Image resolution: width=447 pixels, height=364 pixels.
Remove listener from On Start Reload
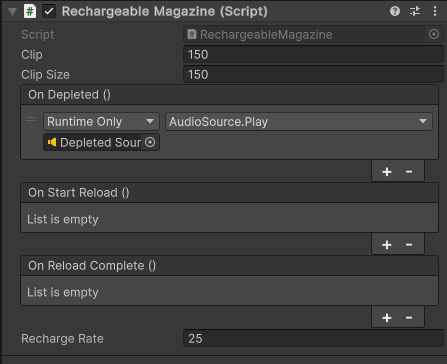409,245
